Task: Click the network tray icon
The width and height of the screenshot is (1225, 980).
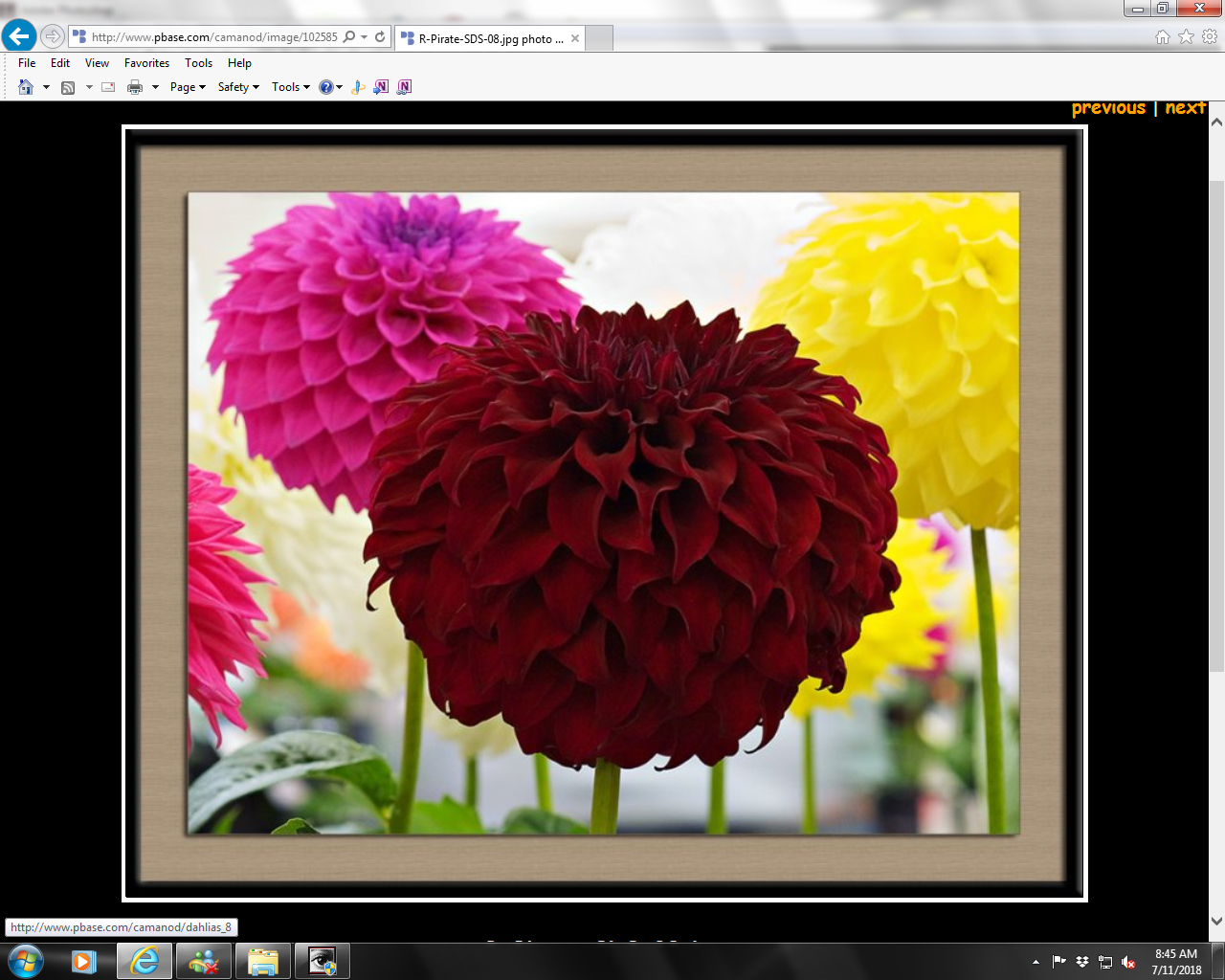Action: pyautogui.click(x=1105, y=962)
